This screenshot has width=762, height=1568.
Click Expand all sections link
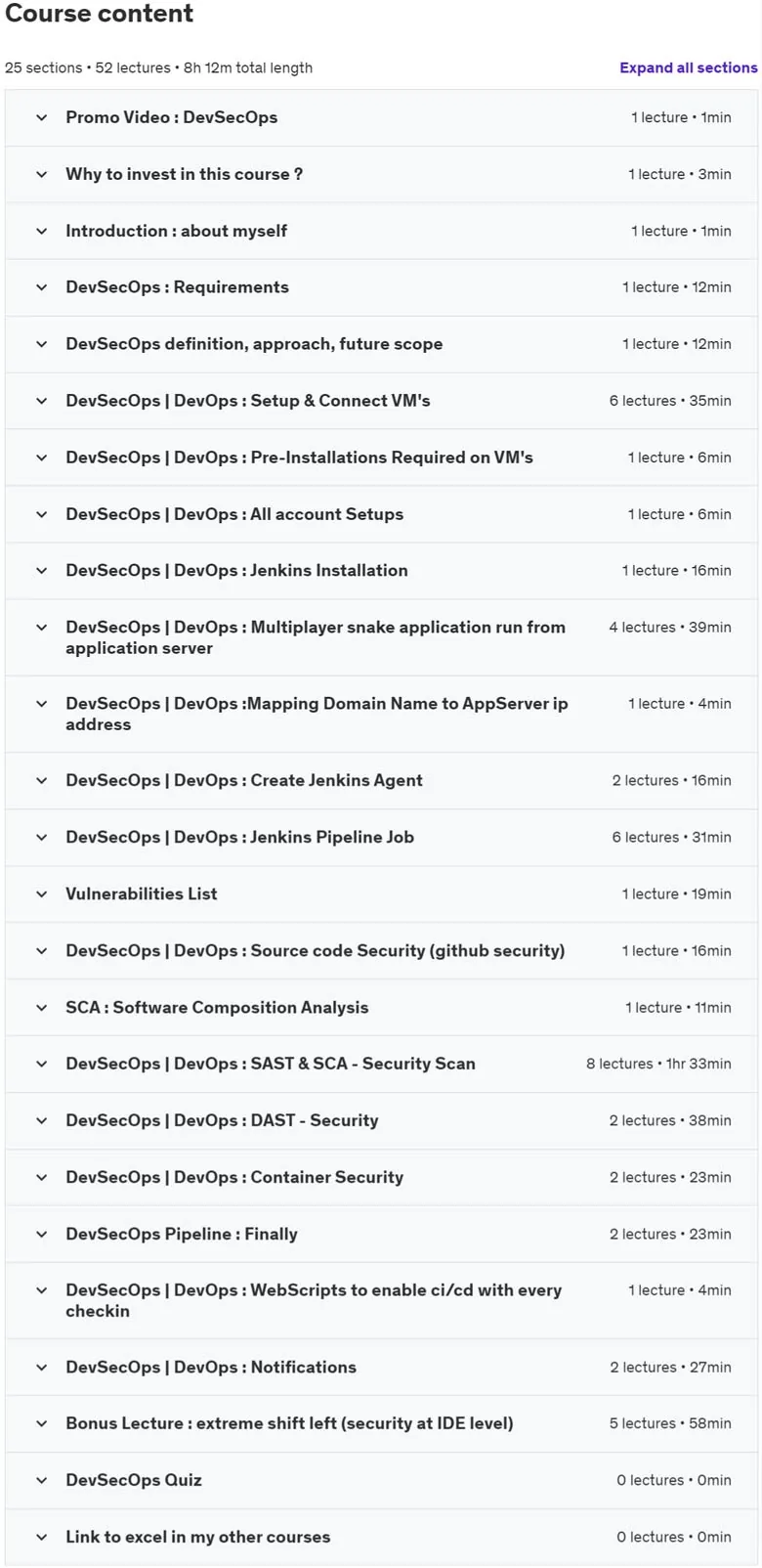(x=688, y=67)
